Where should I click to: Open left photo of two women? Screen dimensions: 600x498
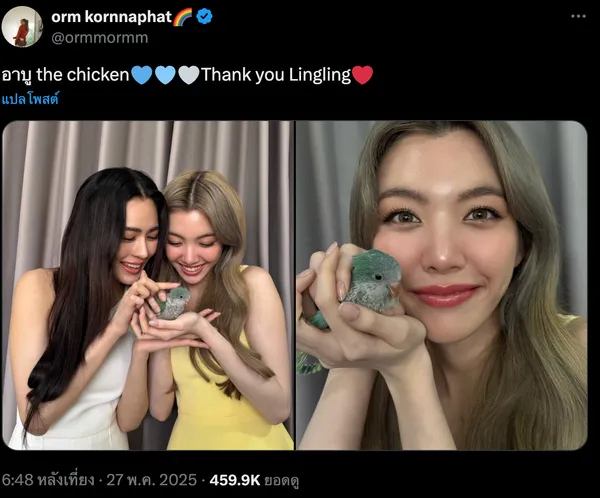pyautogui.click(x=148, y=285)
